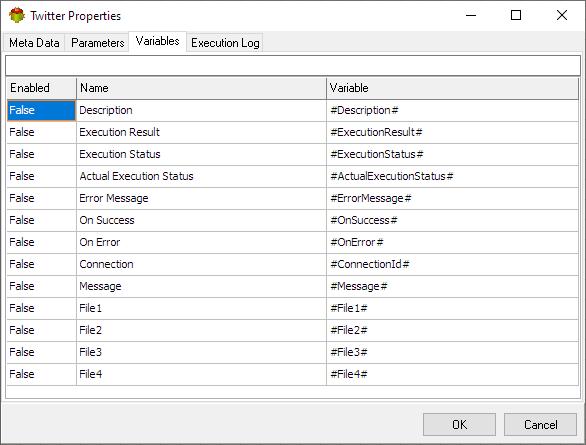Viewport: 586px width, 445px height.
Task: Click the empty field above the table
Action: click(293, 65)
